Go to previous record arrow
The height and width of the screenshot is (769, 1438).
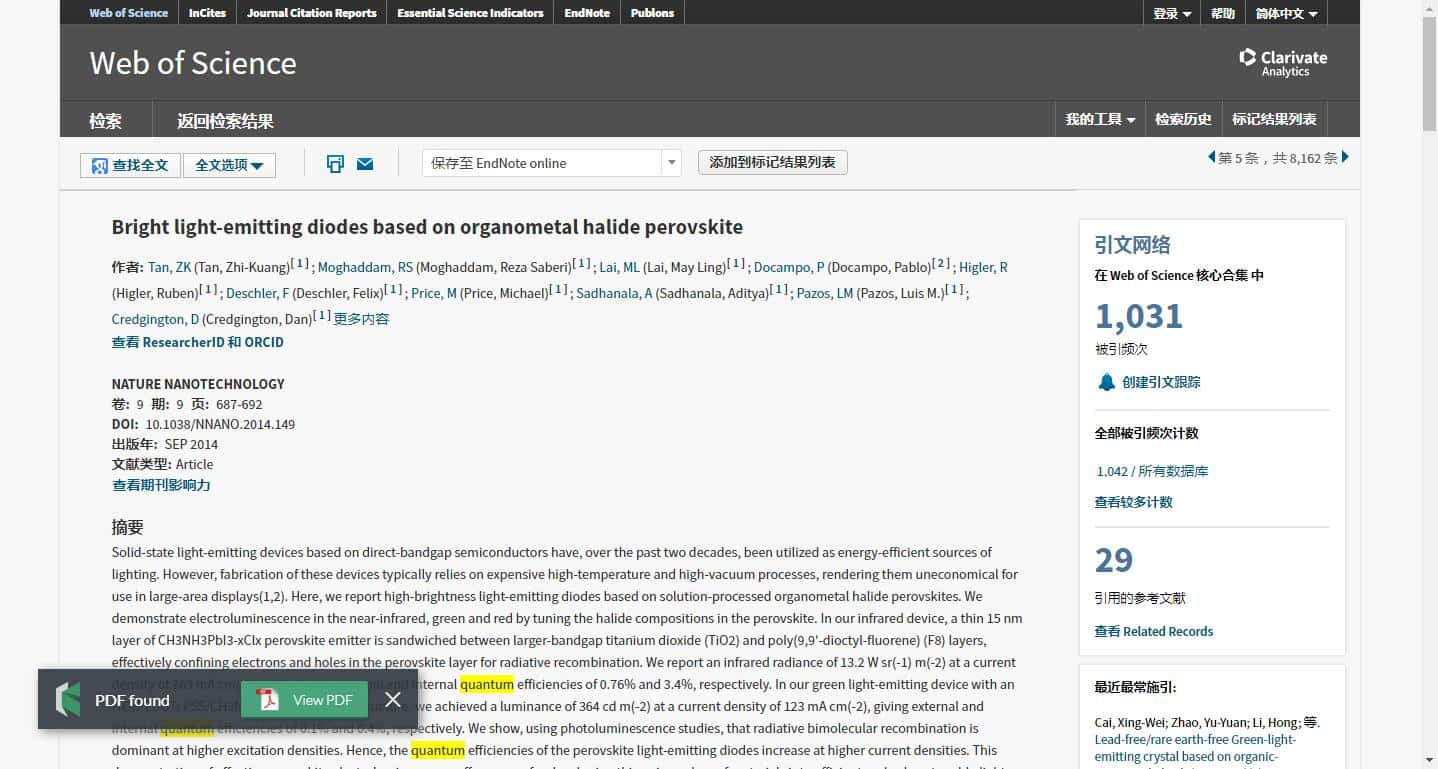(x=1212, y=157)
